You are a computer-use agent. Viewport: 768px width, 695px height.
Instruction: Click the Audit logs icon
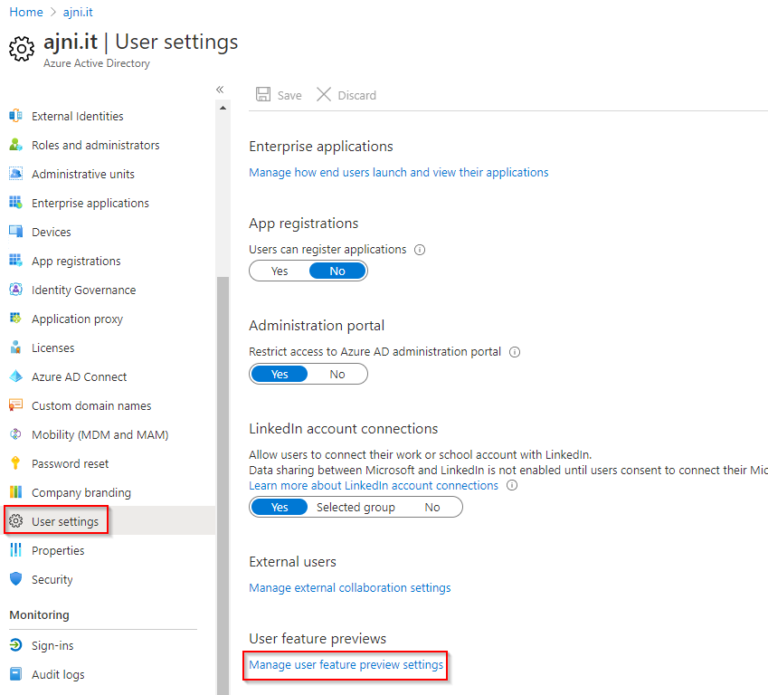16,674
